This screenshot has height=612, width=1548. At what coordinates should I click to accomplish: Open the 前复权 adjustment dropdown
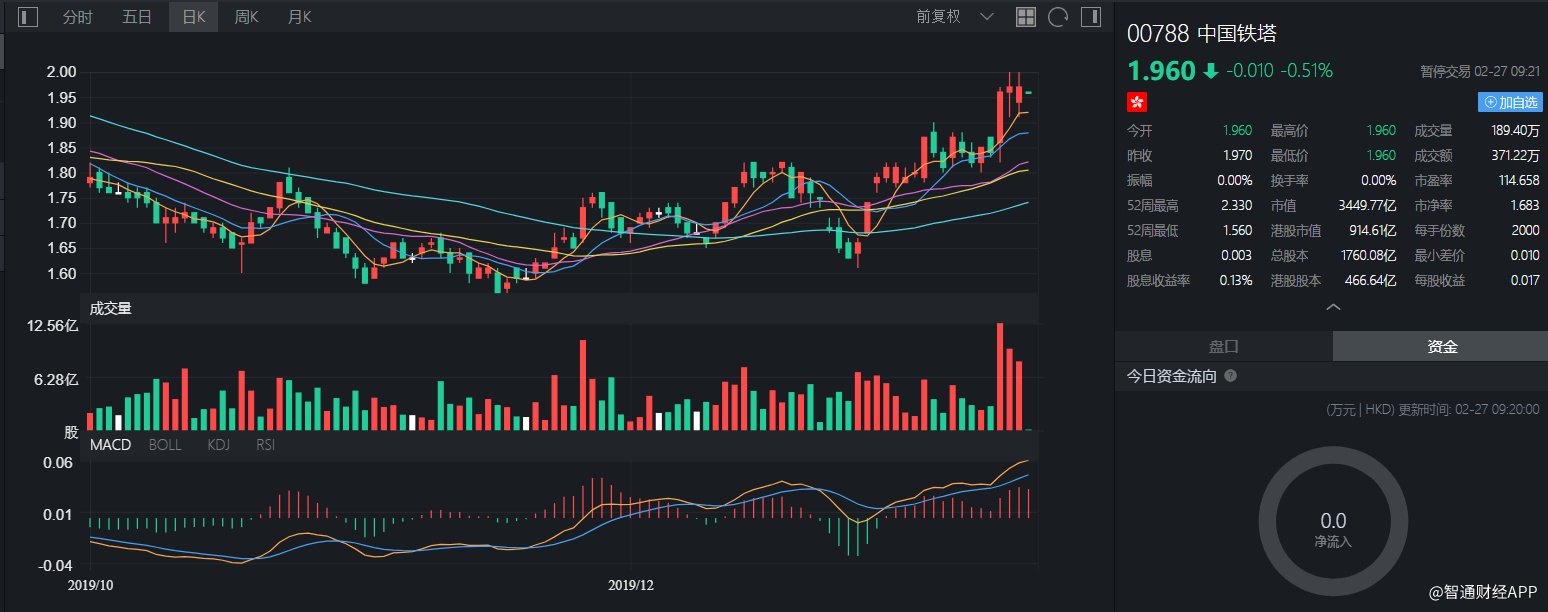click(955, 17)
